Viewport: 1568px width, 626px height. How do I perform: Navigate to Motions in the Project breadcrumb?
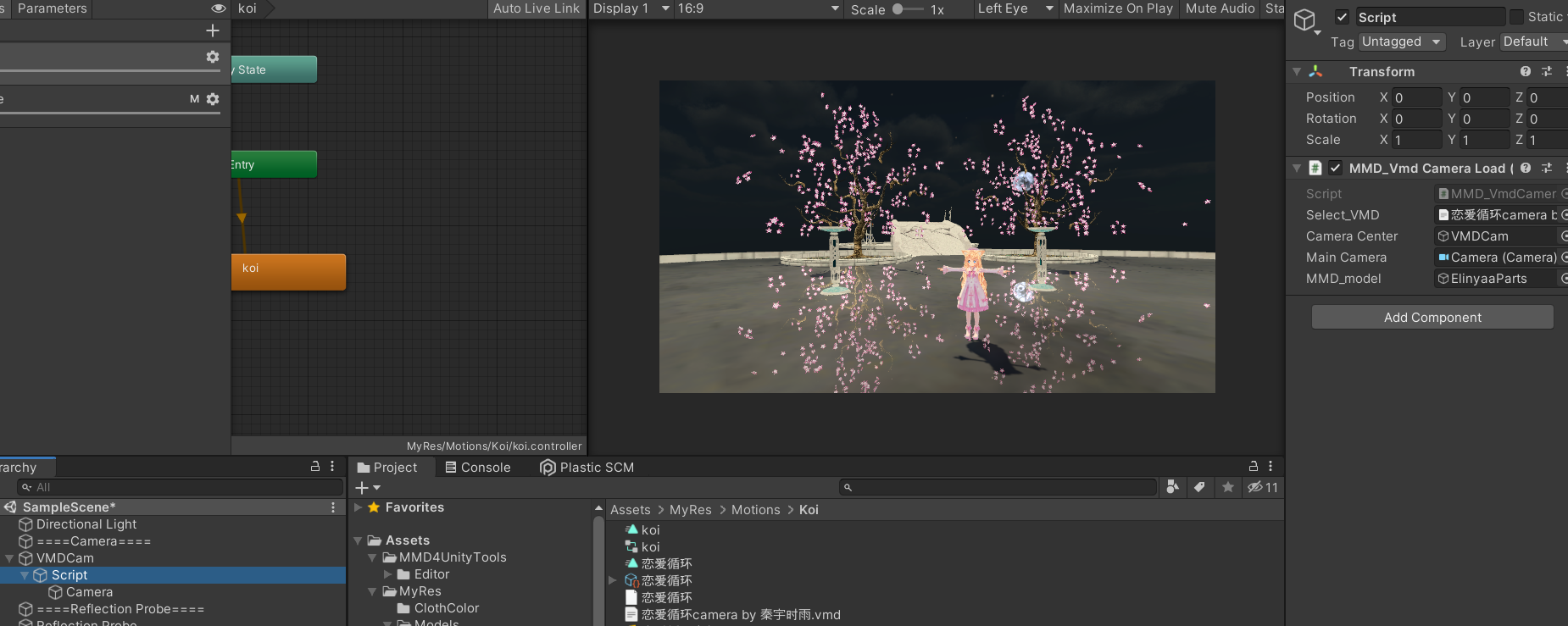(x=756, y=510)
